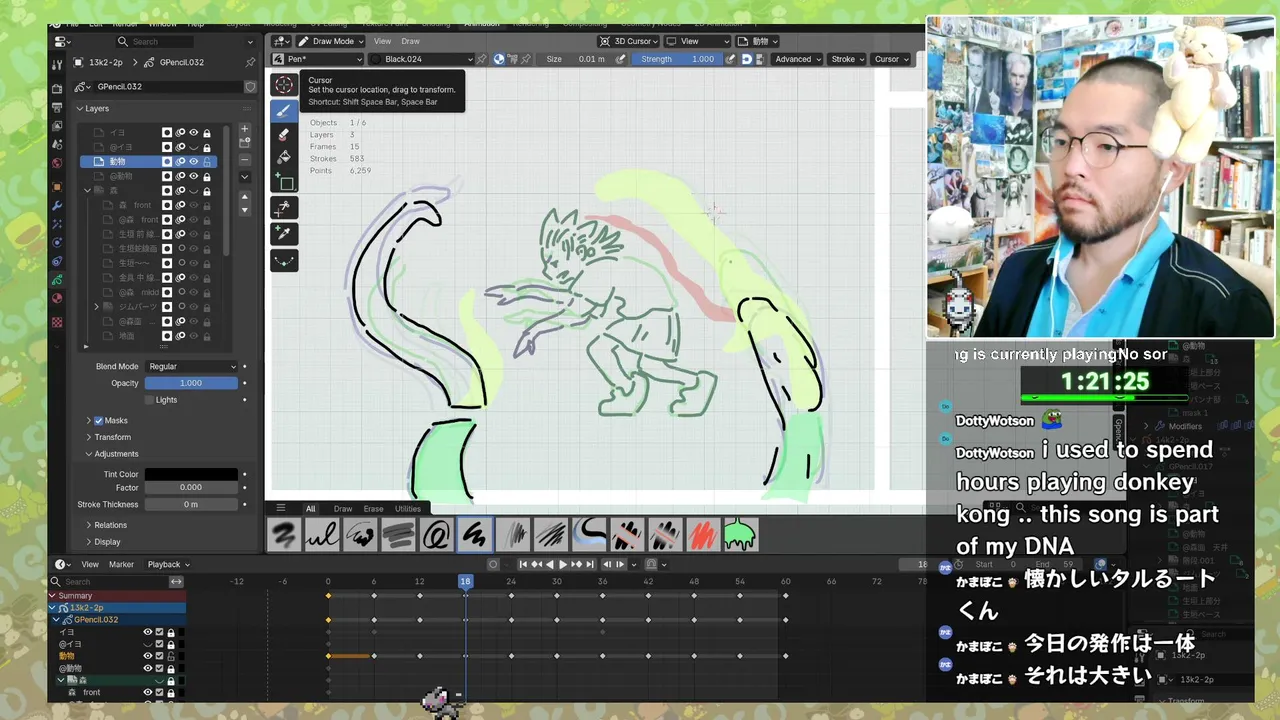The height and width of the screenshot is (720, 1280).
Task: Open the Tint Color swatch
Action: point(191,474)
